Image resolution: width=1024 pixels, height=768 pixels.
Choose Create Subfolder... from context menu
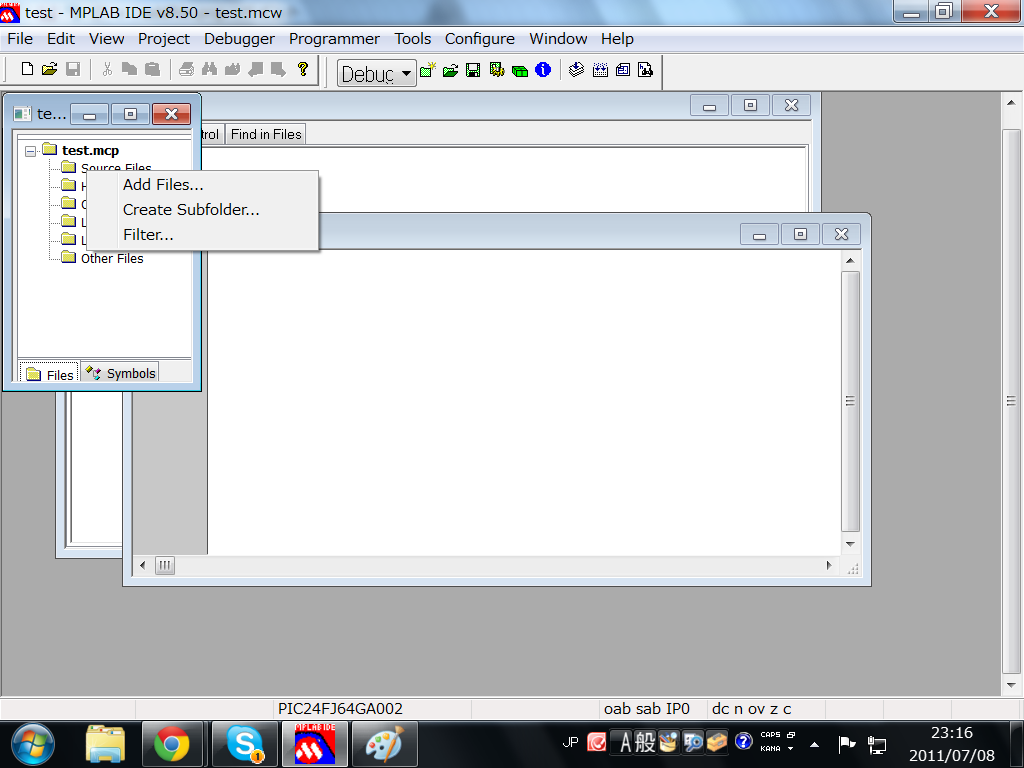(203, 210)
